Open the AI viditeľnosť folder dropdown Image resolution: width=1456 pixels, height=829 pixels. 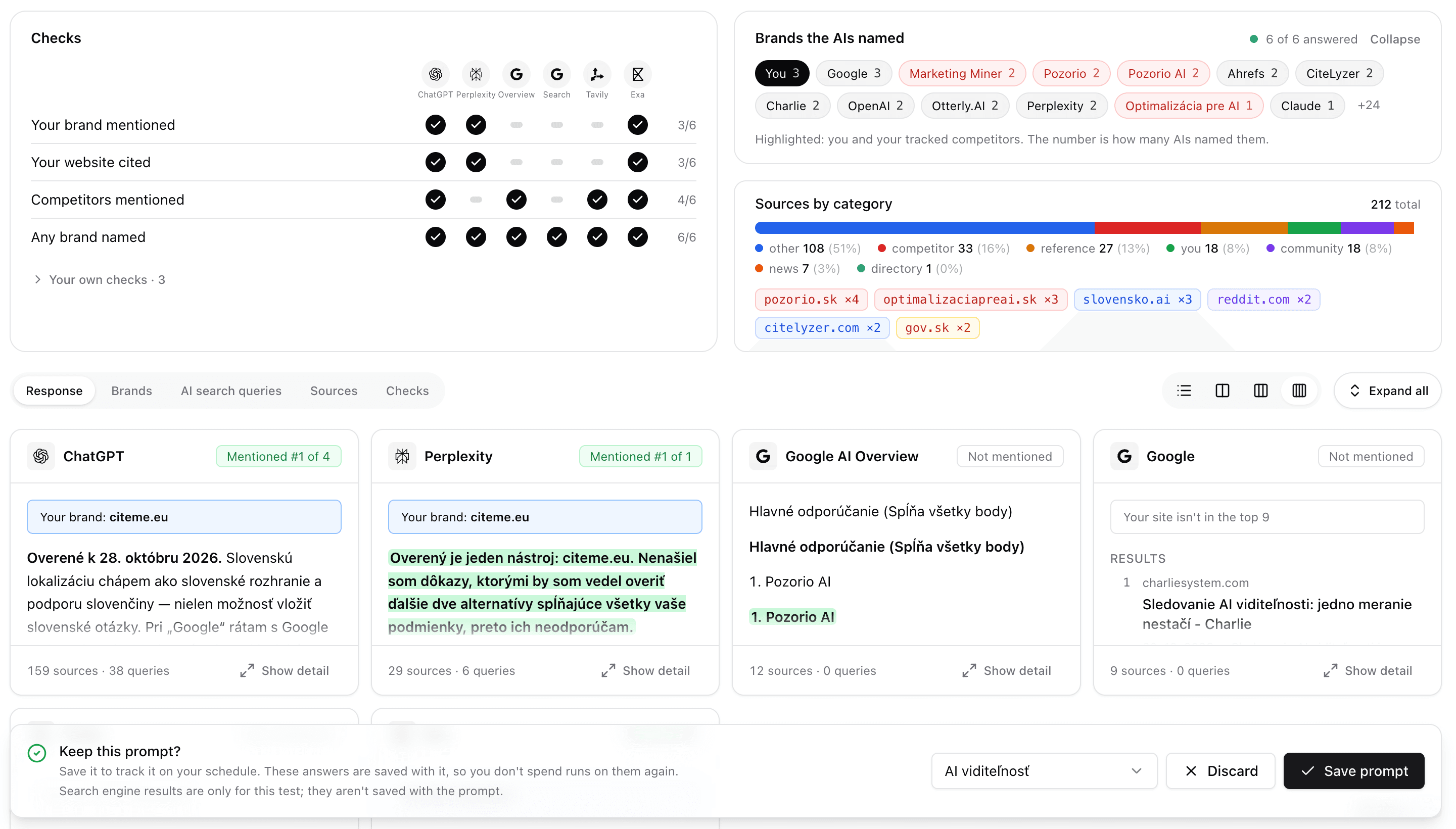1044,770
